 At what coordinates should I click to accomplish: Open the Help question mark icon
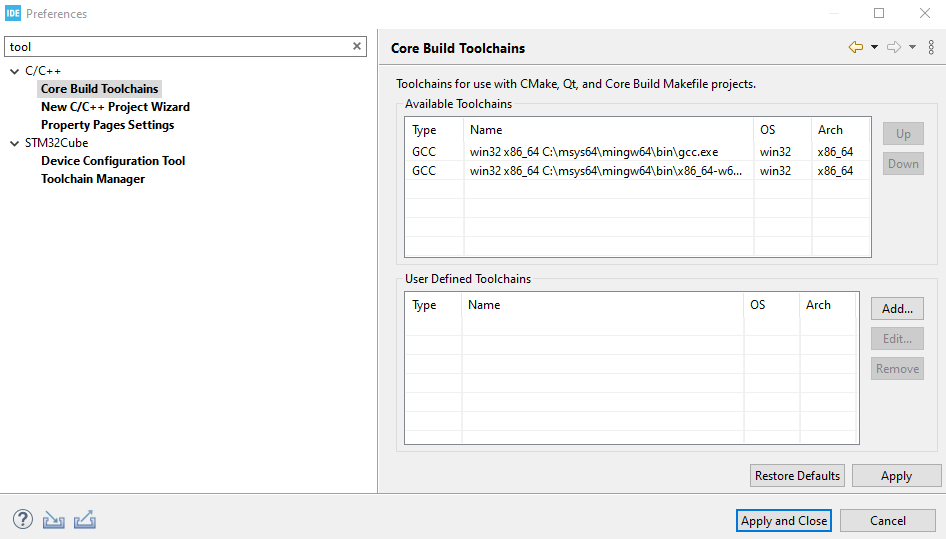[x=23, y=520]
